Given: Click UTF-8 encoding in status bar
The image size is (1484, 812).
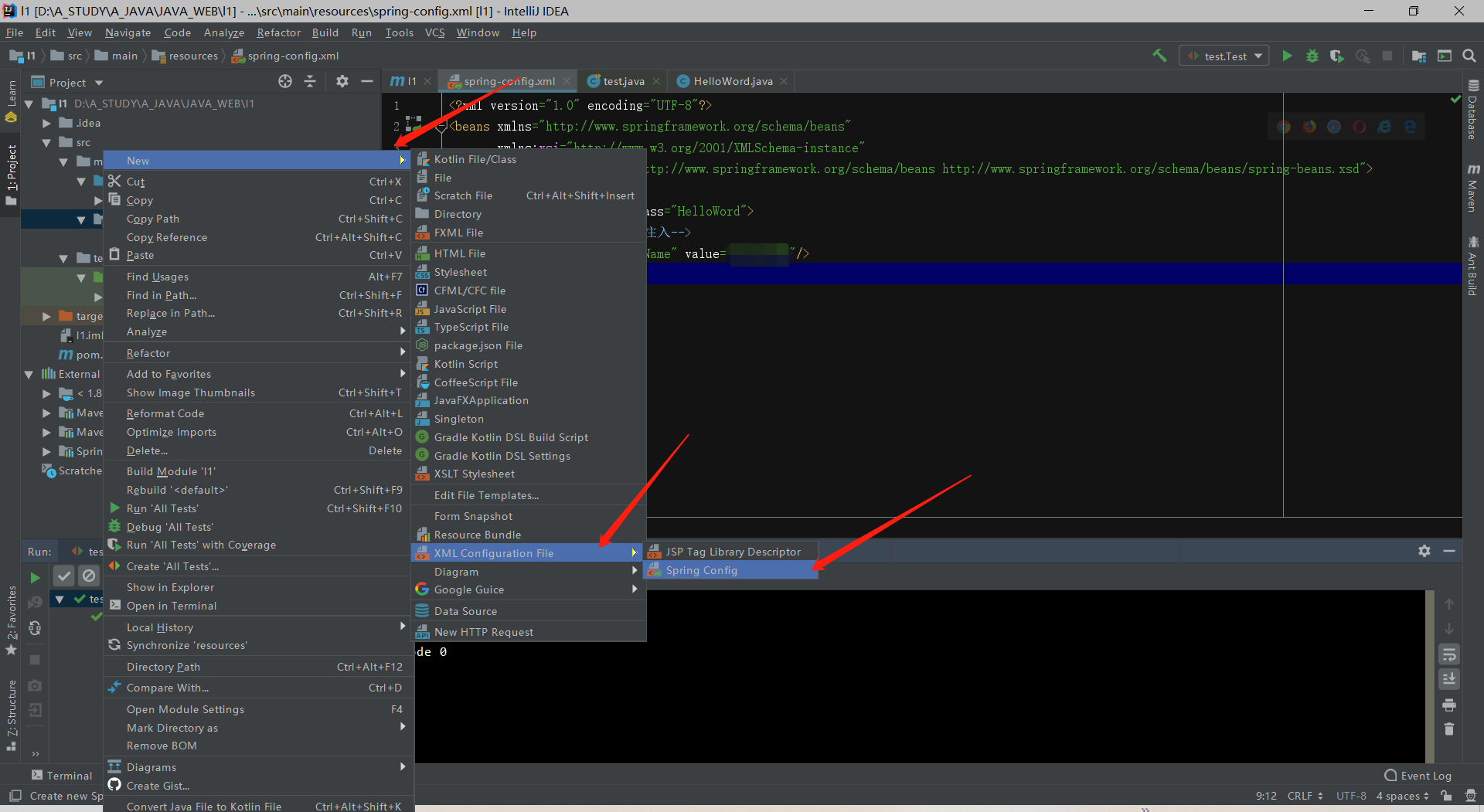Looking at the screenshot, I should click(x=1351, y=796).
